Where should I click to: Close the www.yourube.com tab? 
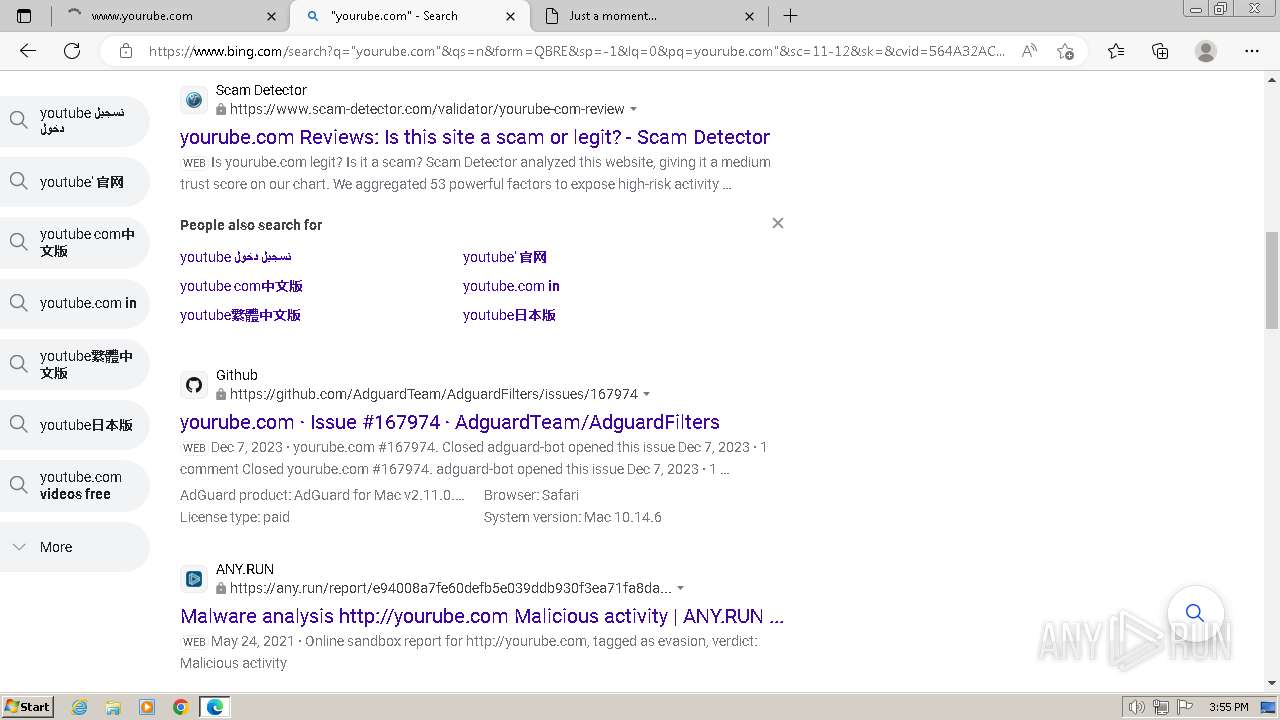click(x=272, y=16)
